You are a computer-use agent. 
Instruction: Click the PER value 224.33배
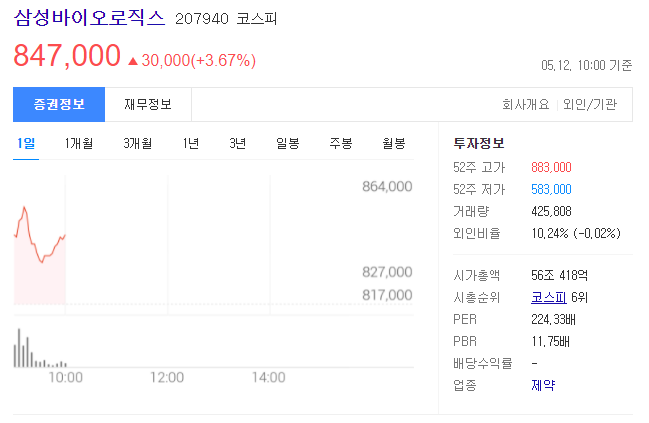tap(553, 319)
